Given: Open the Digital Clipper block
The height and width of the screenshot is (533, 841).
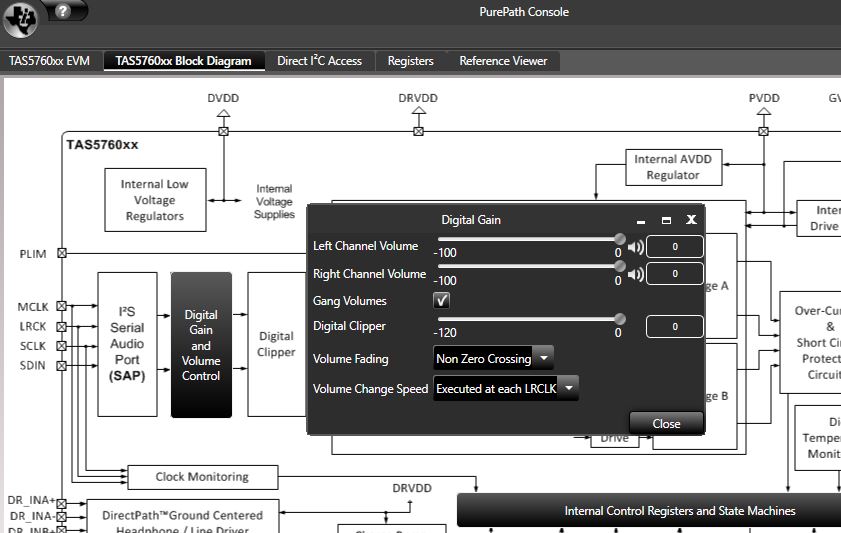Looking at the screenshot, I should [277, 344].
